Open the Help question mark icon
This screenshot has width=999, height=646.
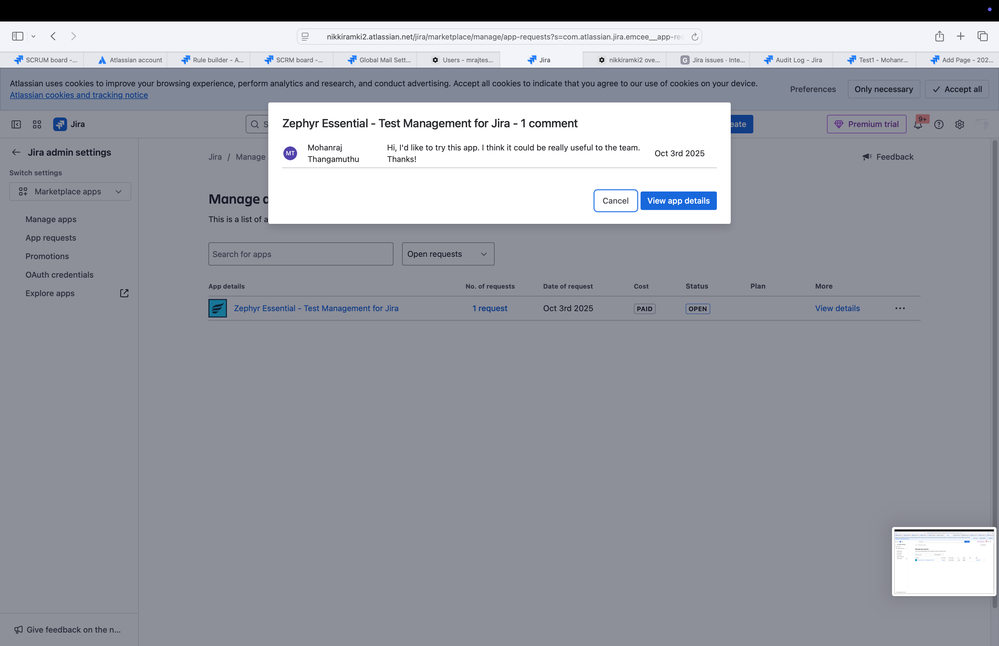(938, 123)
